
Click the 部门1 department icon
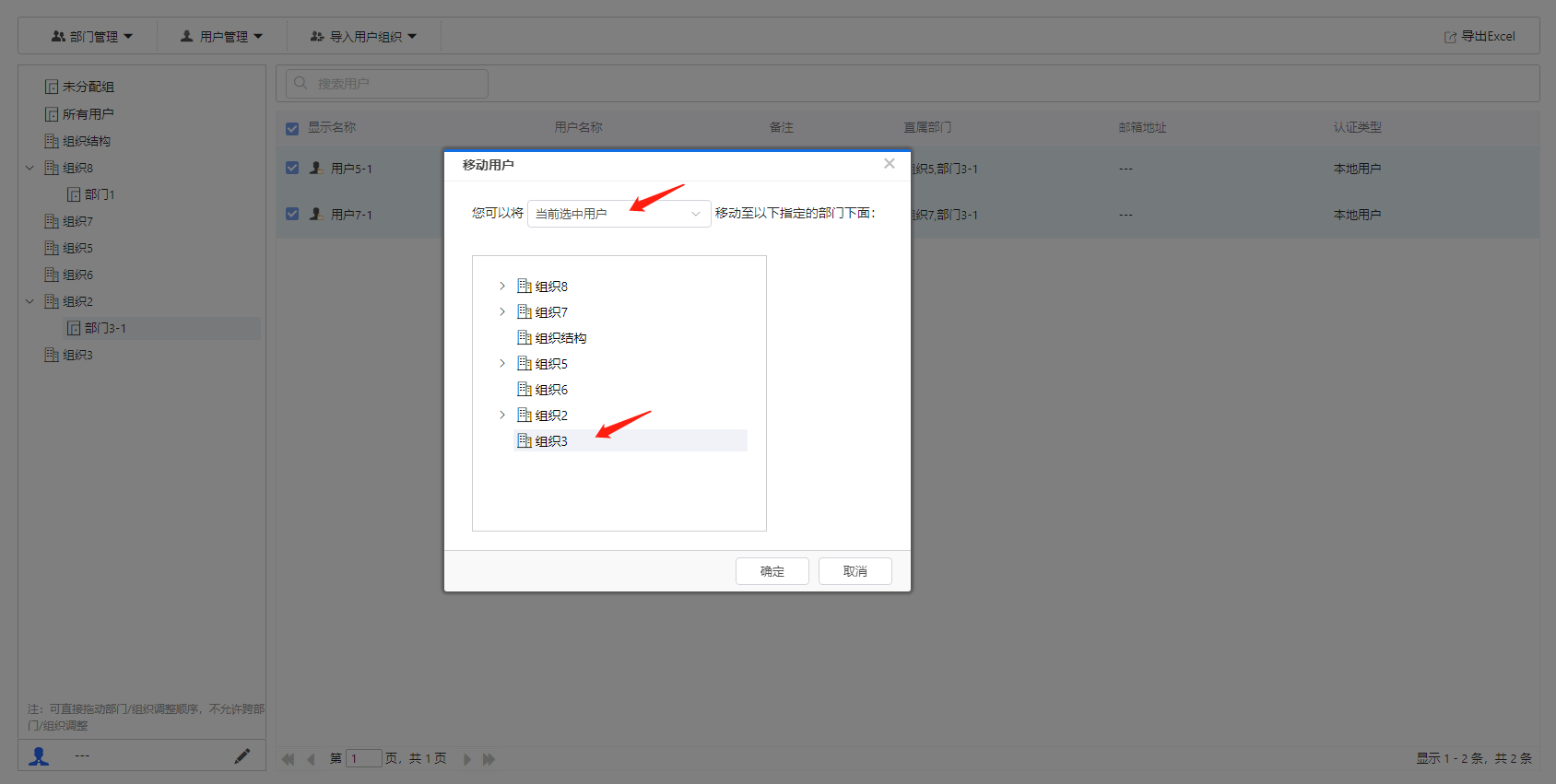(x=74, y=194)
